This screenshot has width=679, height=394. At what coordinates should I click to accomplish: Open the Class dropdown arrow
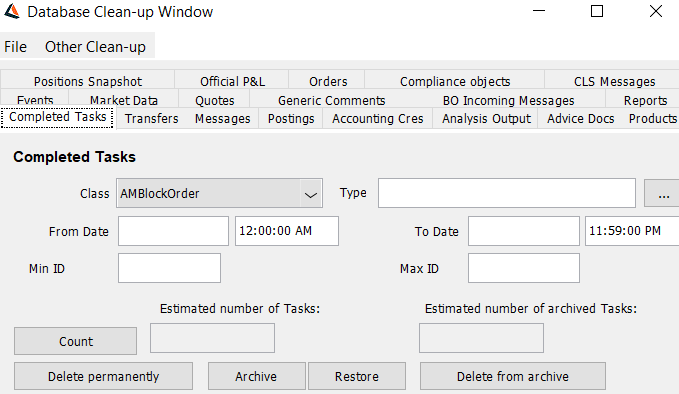coord(310,194)
